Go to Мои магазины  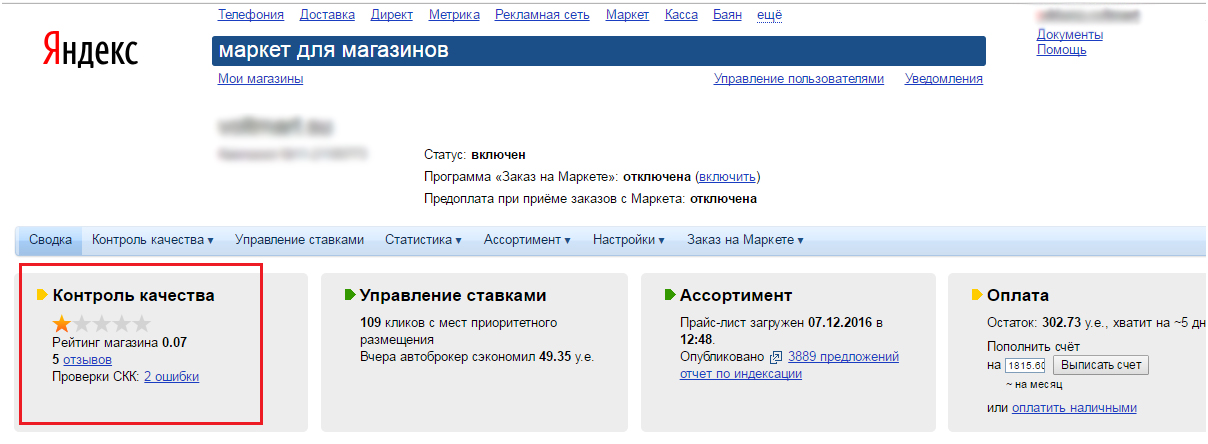pos(261,79)
